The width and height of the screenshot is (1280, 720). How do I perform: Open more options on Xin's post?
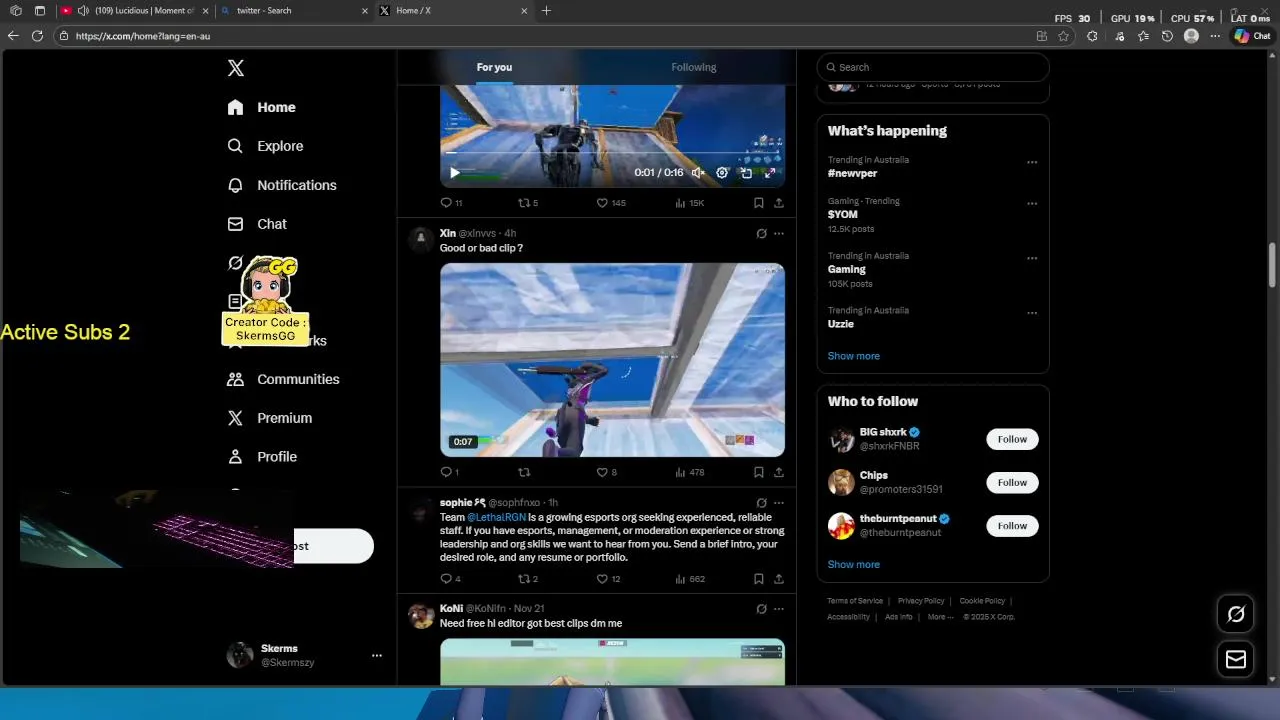click(x=779, y=234)
